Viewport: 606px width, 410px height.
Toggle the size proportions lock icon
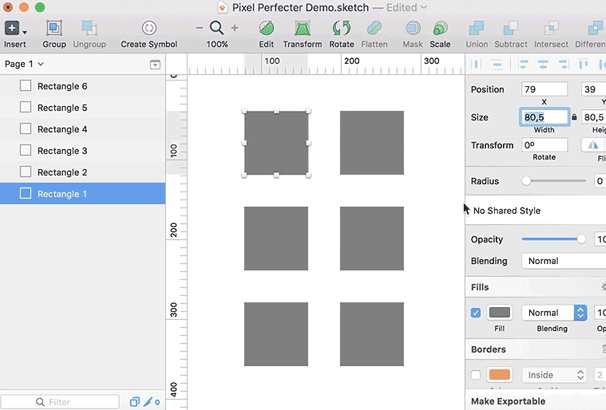tap(574, 118)
